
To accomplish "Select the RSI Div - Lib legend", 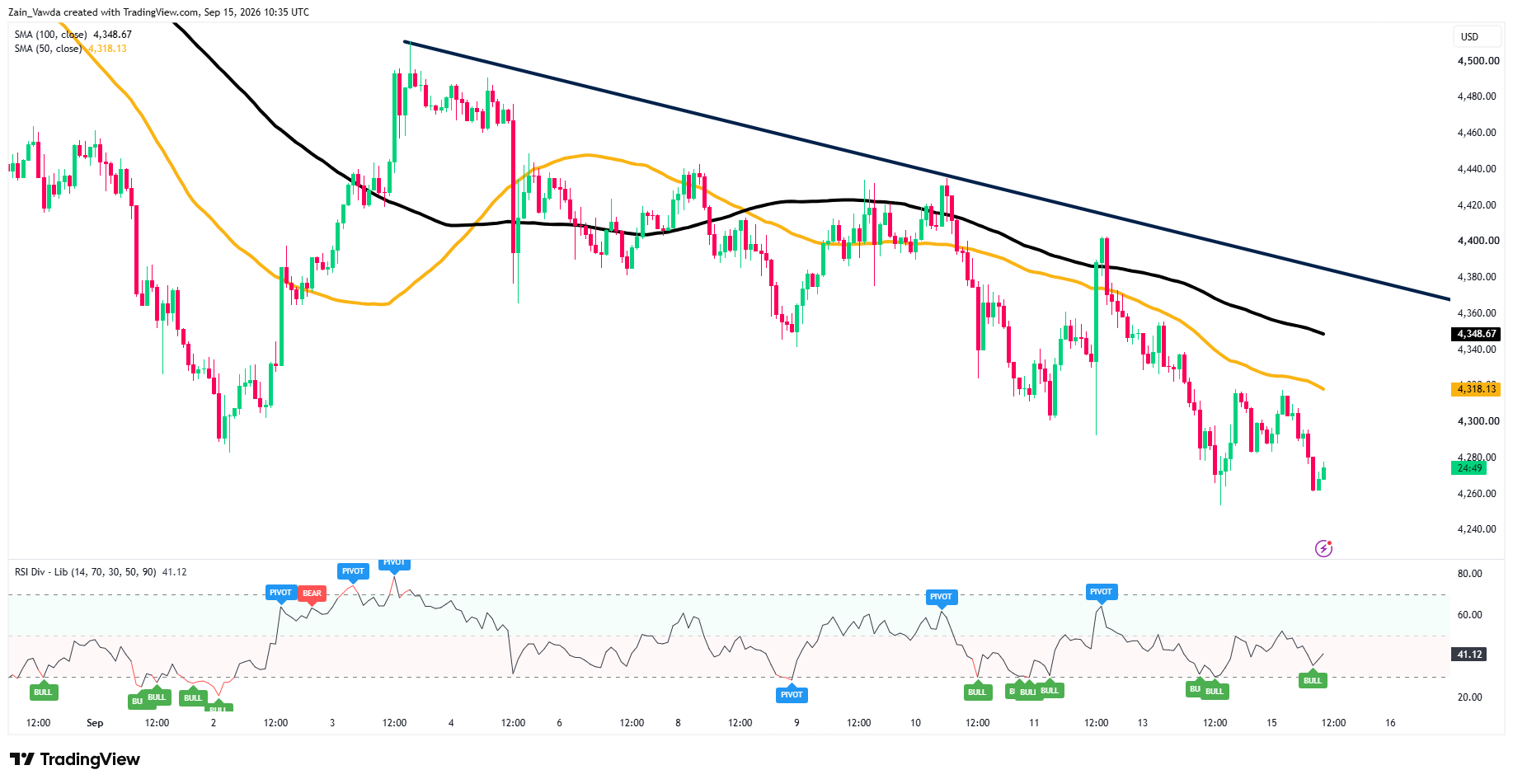I will tap(101, 571).
